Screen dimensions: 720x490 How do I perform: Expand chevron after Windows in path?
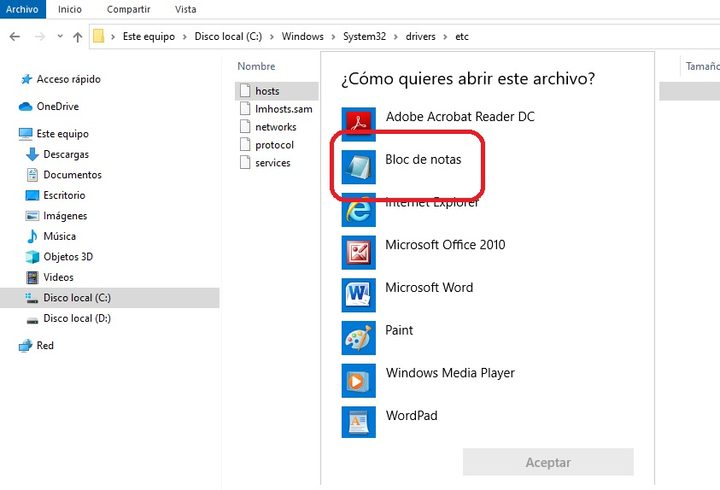[x=333, y=37]
